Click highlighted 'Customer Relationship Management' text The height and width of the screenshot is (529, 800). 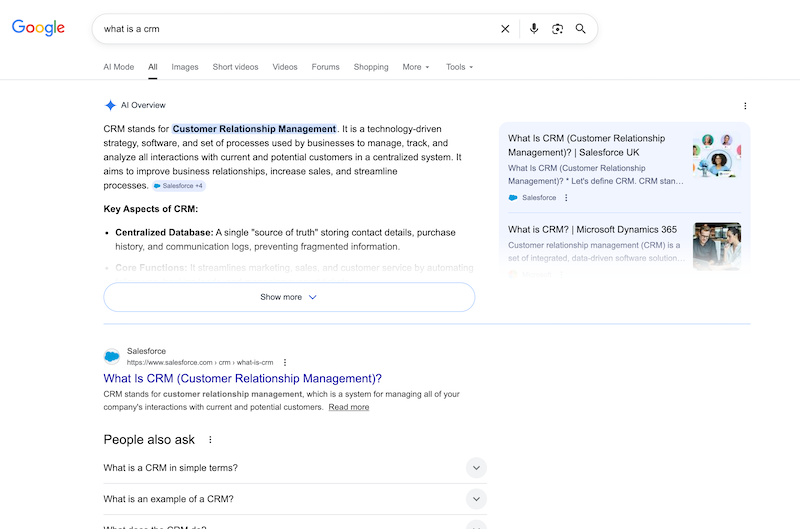click(x=254, y=129)
